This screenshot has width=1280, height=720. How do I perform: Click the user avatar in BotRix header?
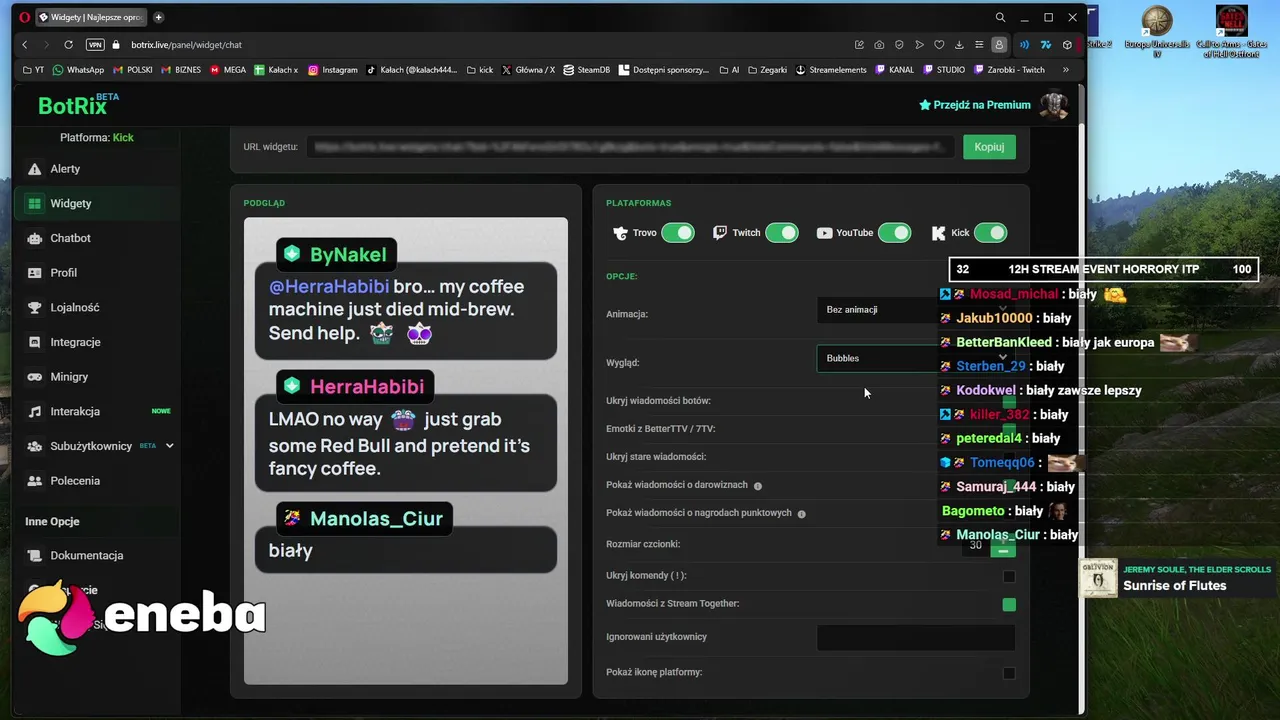coord(1054,105)
